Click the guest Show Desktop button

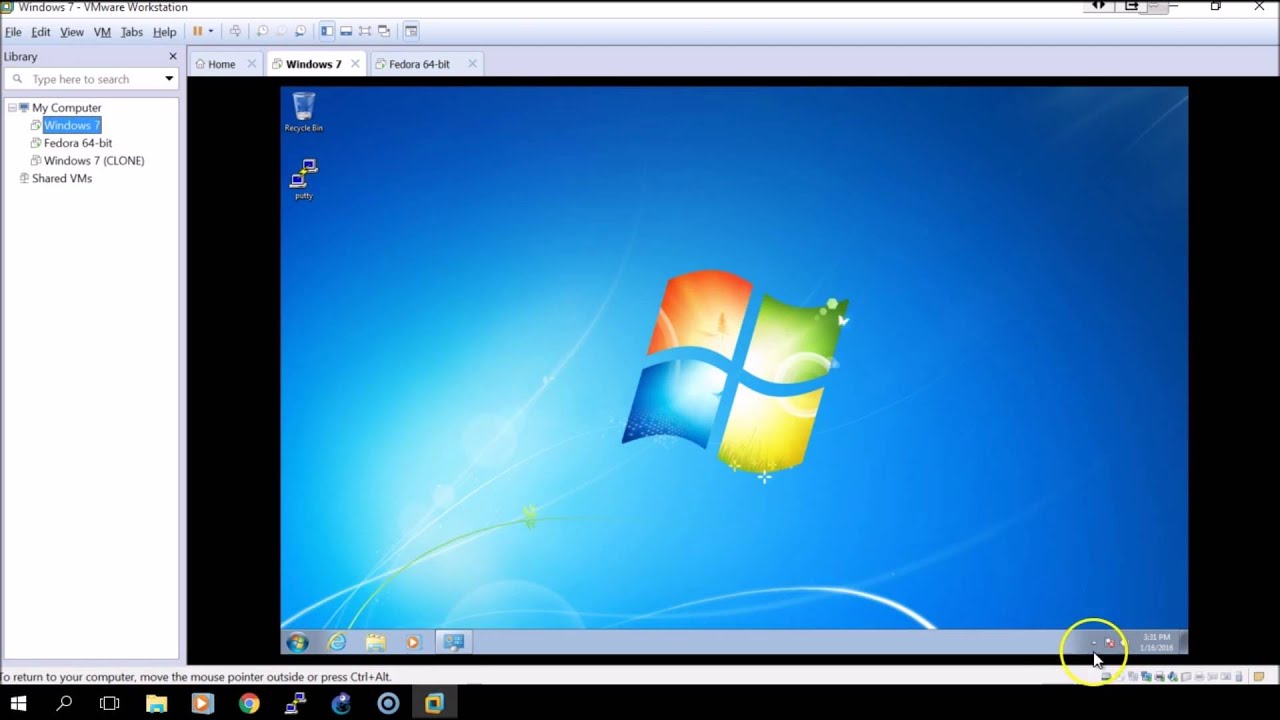[1183, 642]
